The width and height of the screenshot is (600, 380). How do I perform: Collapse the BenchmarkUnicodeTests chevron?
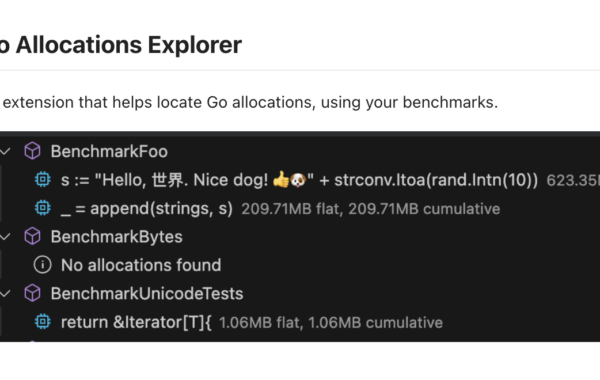(5, 294)
